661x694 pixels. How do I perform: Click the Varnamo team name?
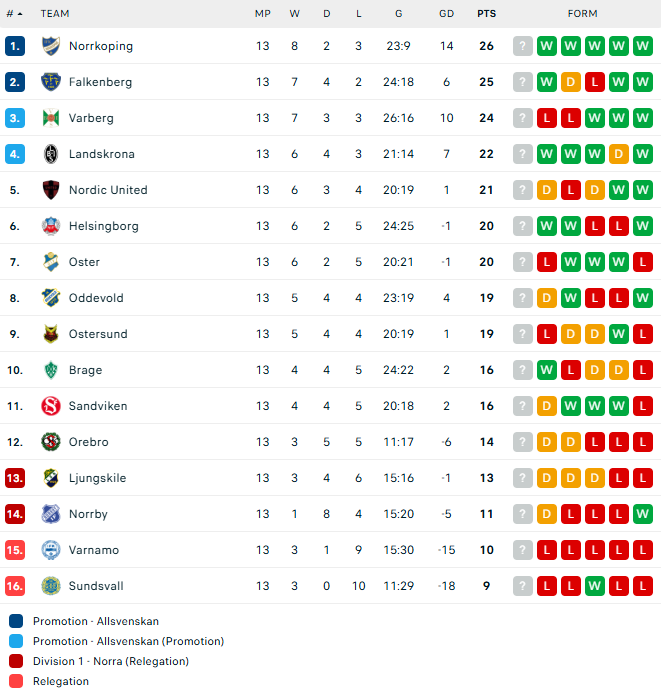click(94, 550)
